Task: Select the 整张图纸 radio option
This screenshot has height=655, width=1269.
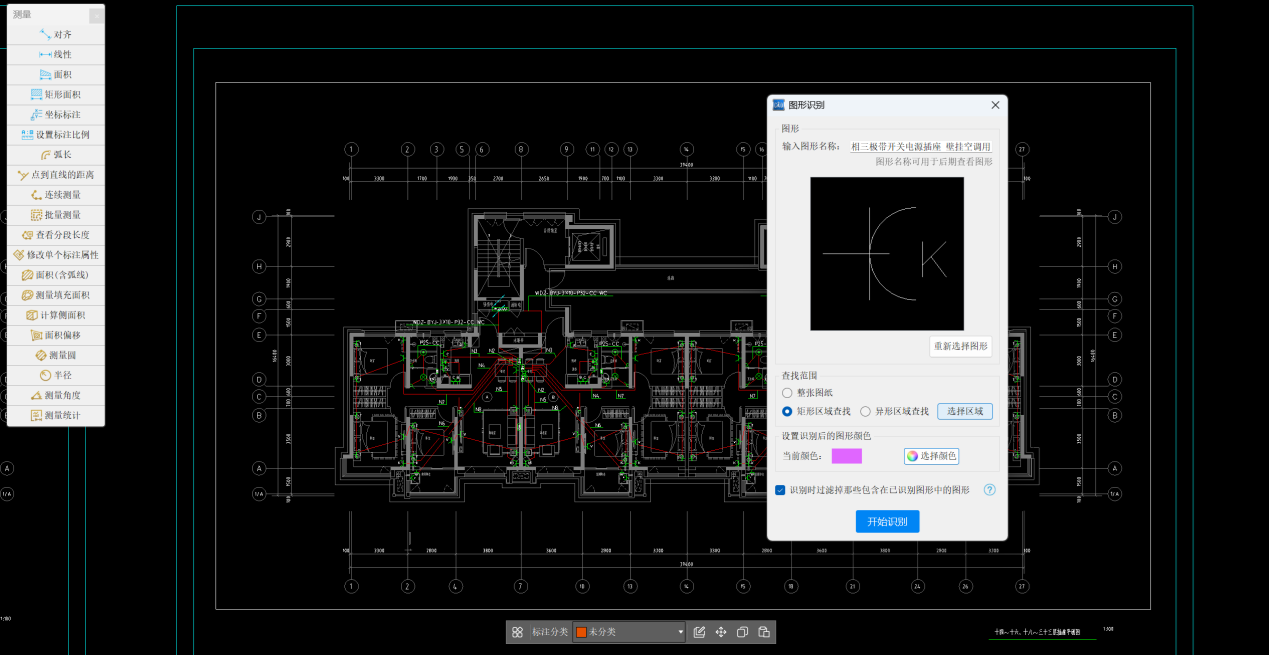Action: pos(787,393)
